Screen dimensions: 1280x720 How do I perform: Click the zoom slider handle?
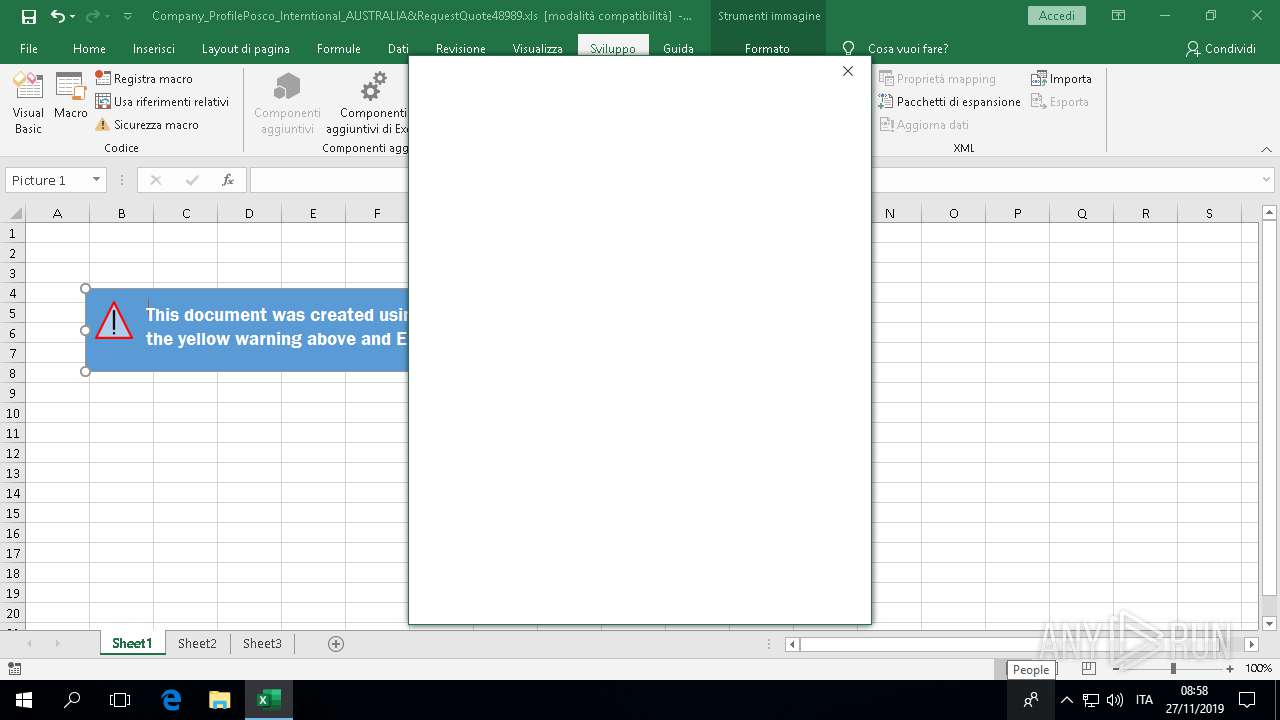(x=1173, y=669)
